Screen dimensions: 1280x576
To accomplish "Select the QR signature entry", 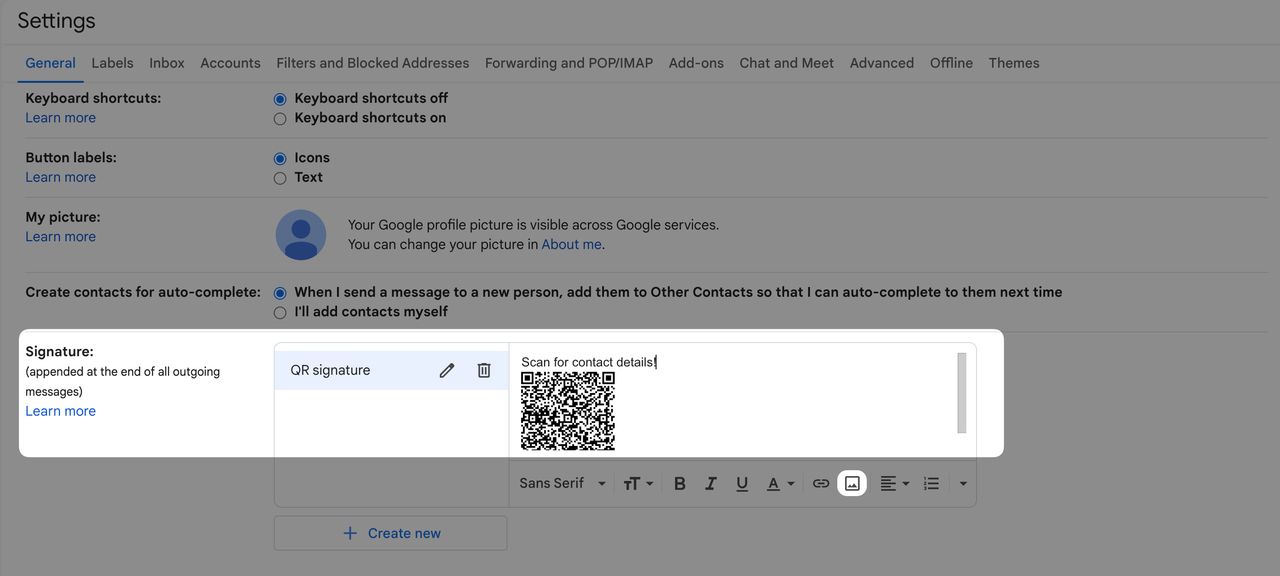I will 392,370.
